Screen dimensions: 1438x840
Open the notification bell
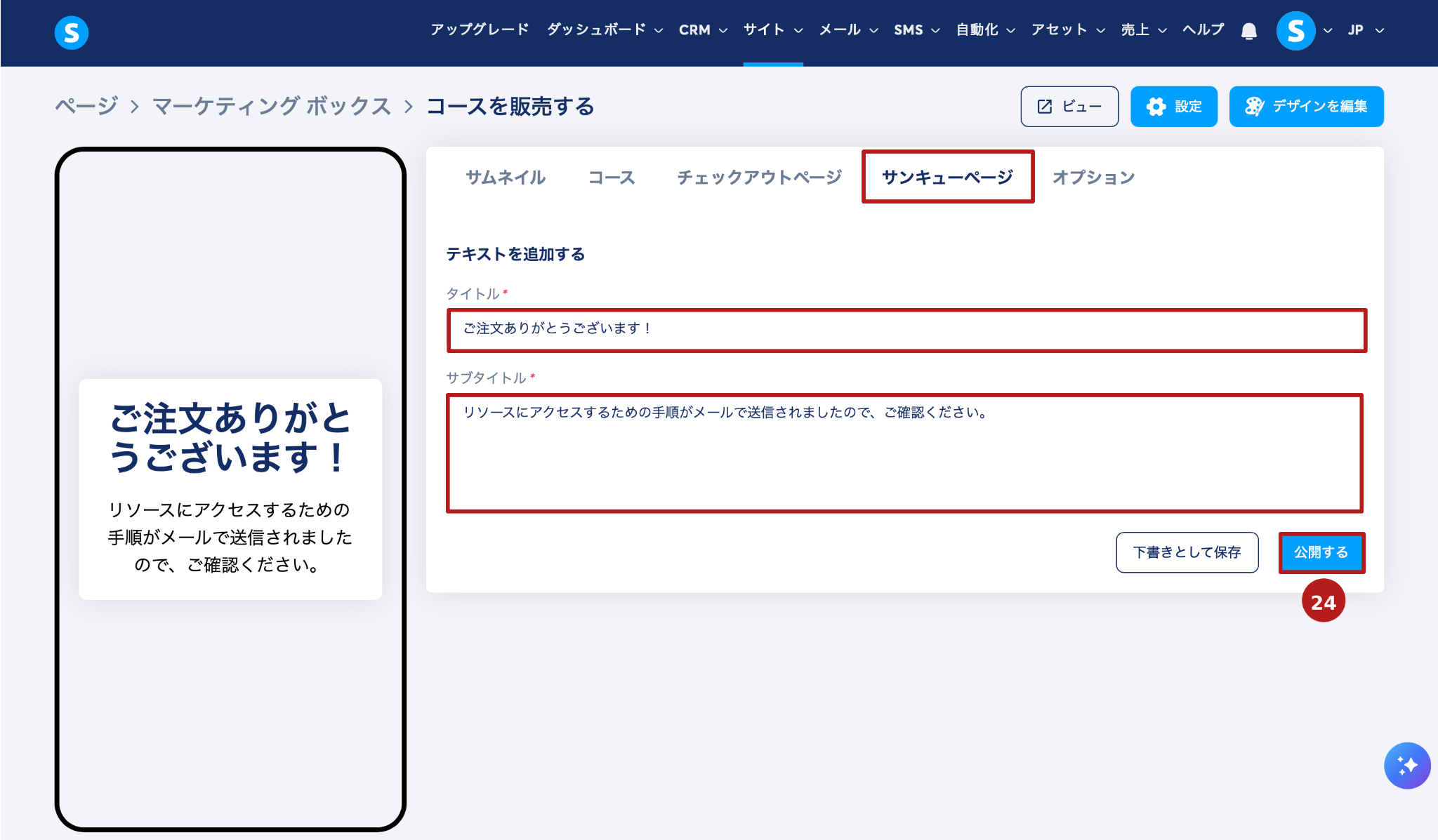[1248, 31]
